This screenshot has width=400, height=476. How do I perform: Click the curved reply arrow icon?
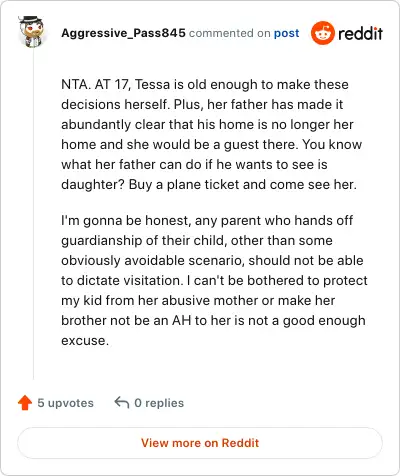(x=122, y=402)
